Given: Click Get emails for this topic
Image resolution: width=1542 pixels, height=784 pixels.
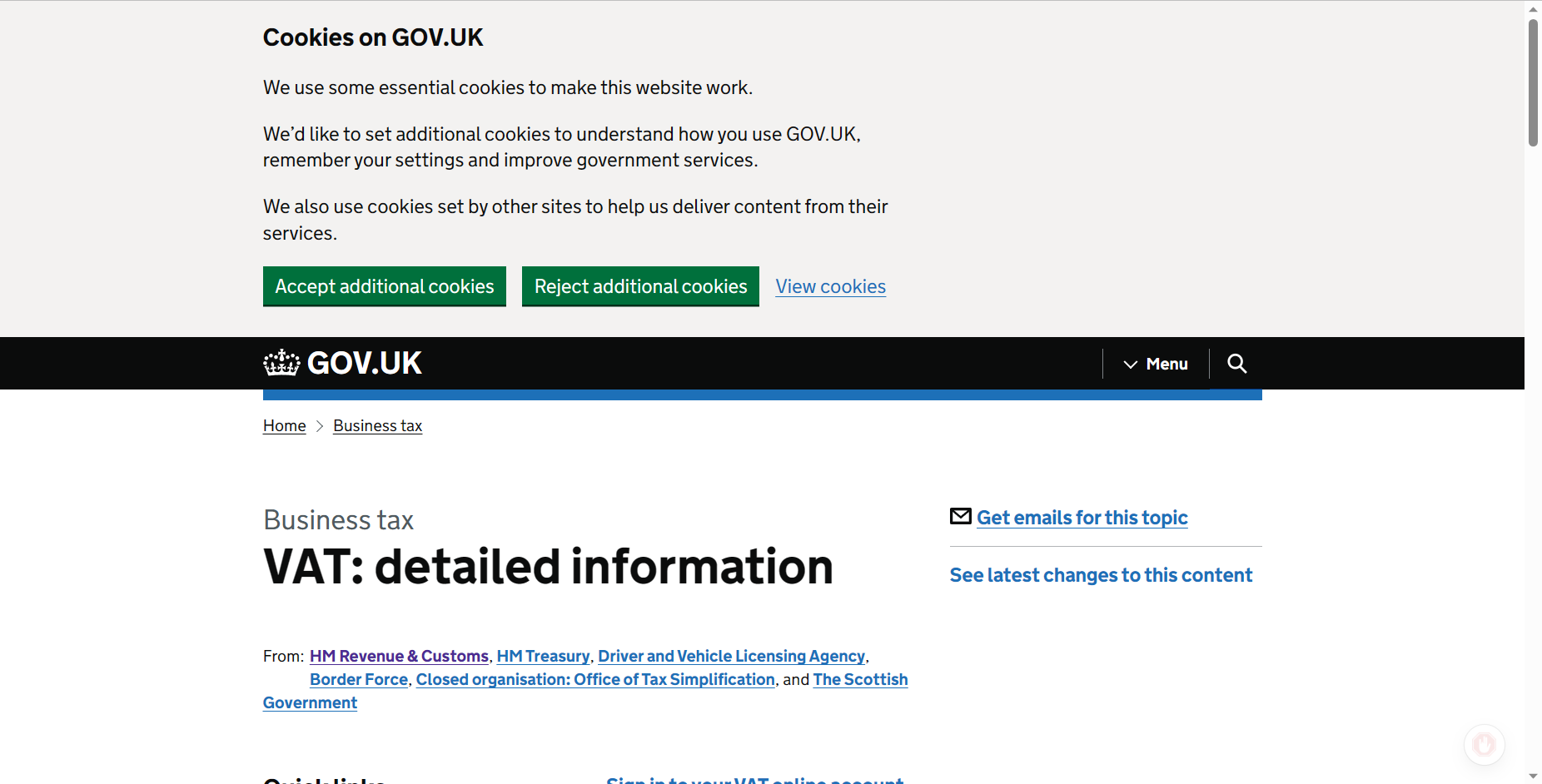Looking at the screenshot, I should tap(1082, 518).
